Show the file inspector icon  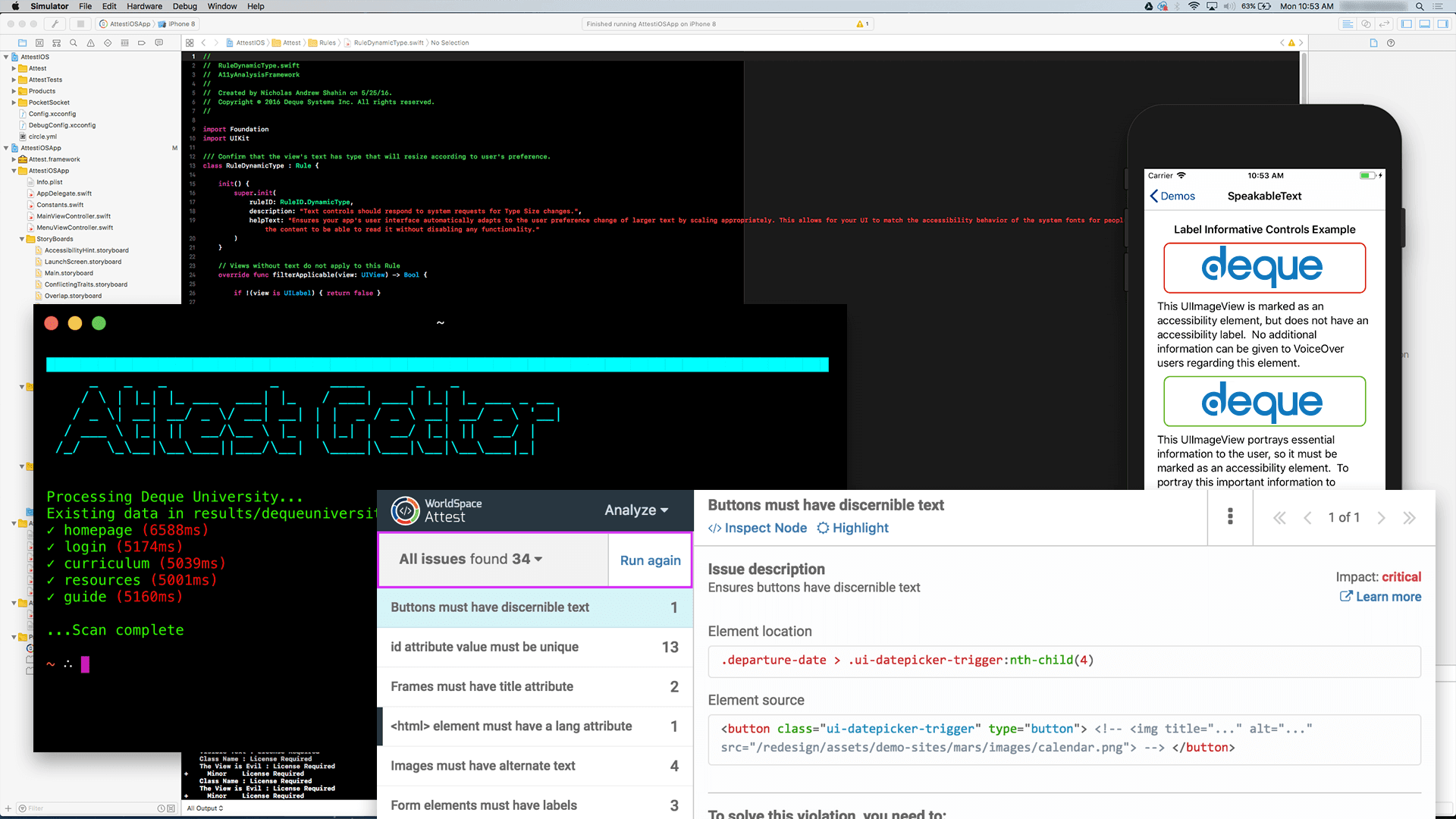click(x=1373, y=43)
